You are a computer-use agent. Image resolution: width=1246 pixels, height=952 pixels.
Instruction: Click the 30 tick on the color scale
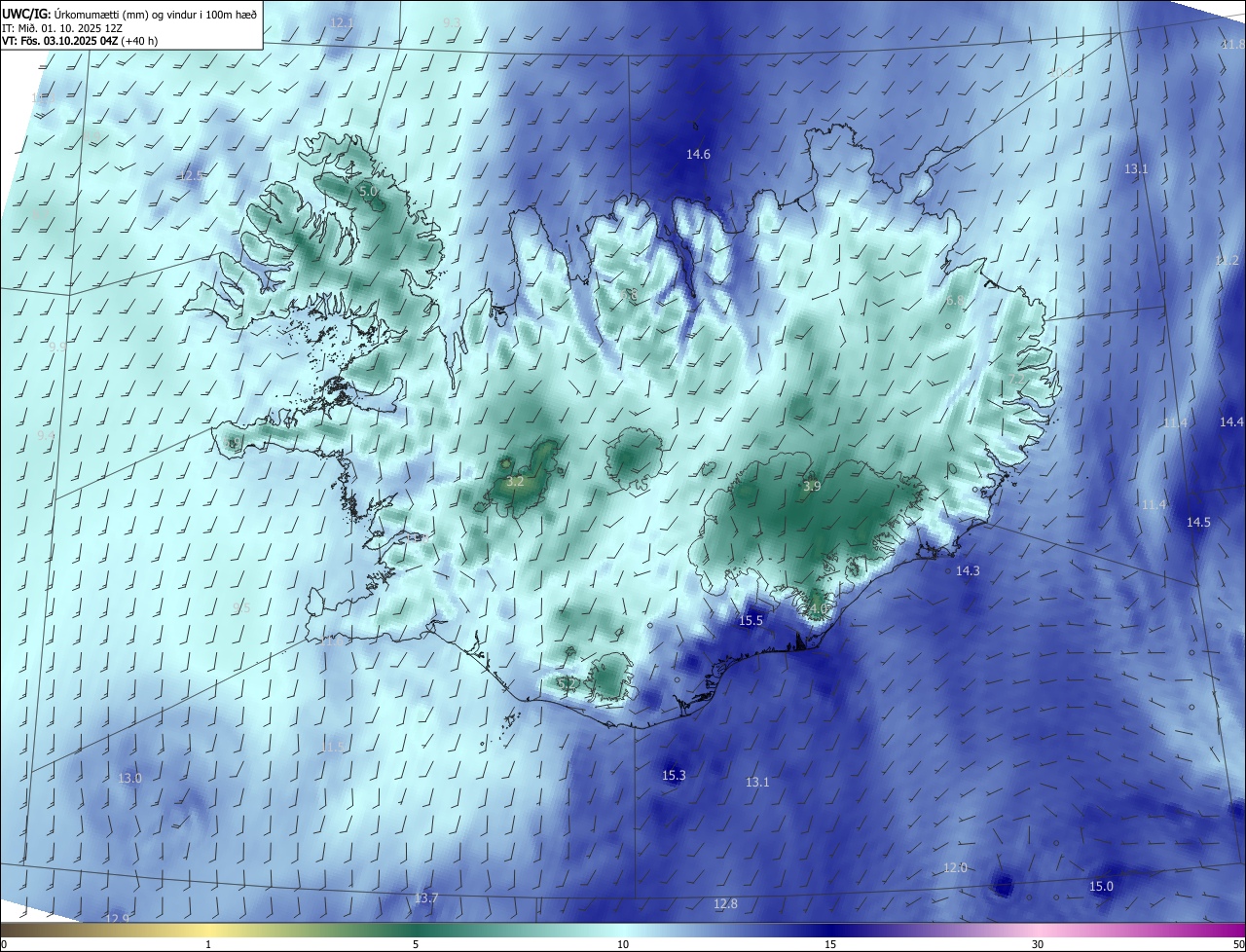pos(1038,944)
